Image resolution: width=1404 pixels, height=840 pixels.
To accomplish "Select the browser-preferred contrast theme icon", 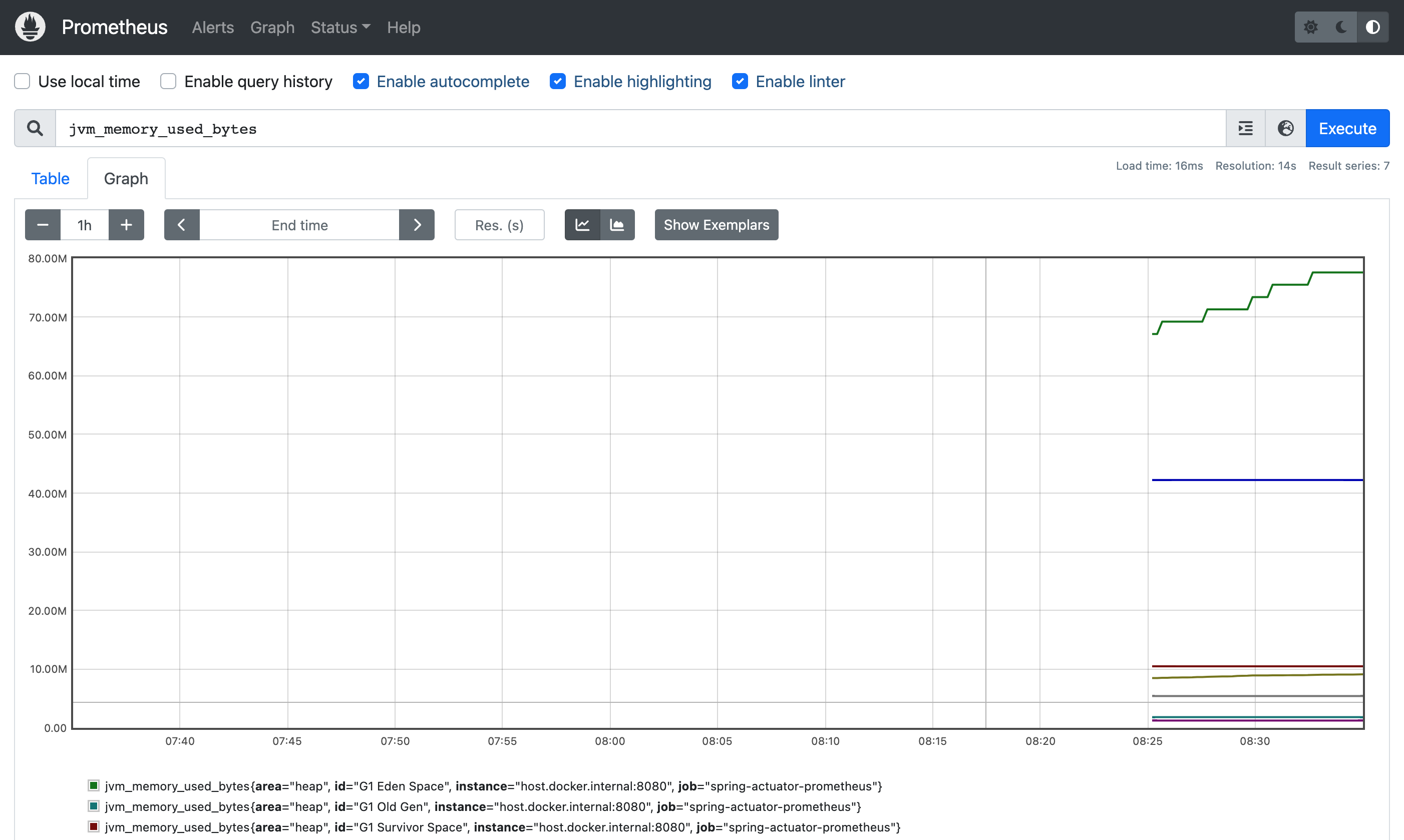I will point(1373,27).
